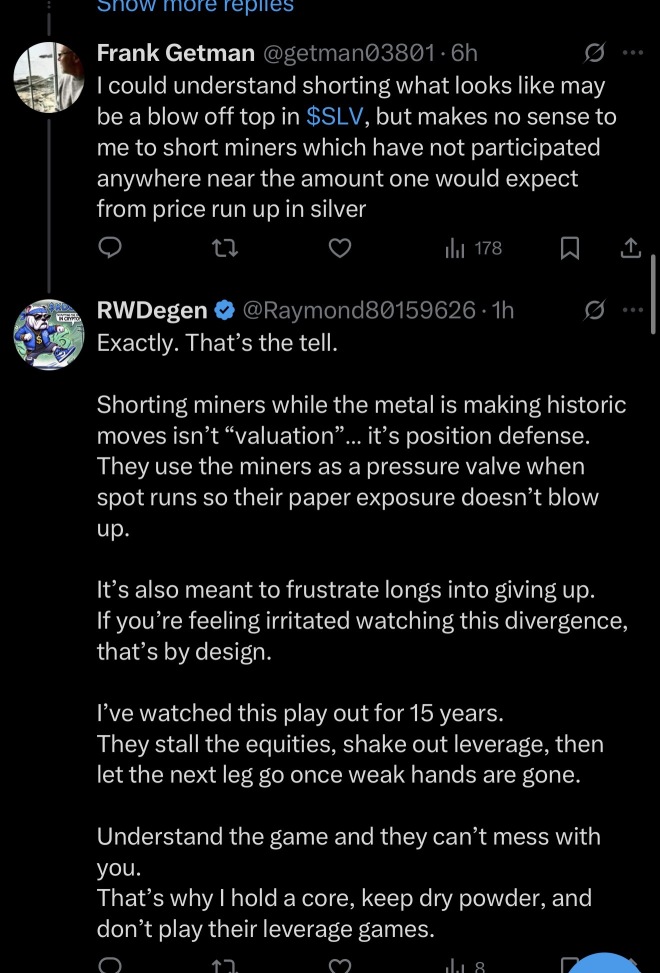View analytics showing 178 views
660x973 pixels.
[473, 249]
